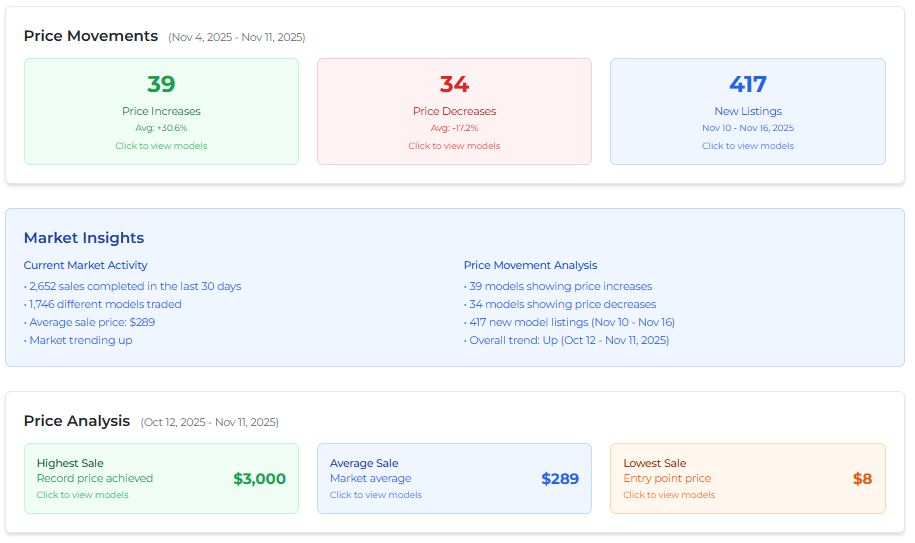This screenshot has width=915, height=543.
Task: Open 'Click to view models' under New Listings
Action: click(x=747, y=146)
